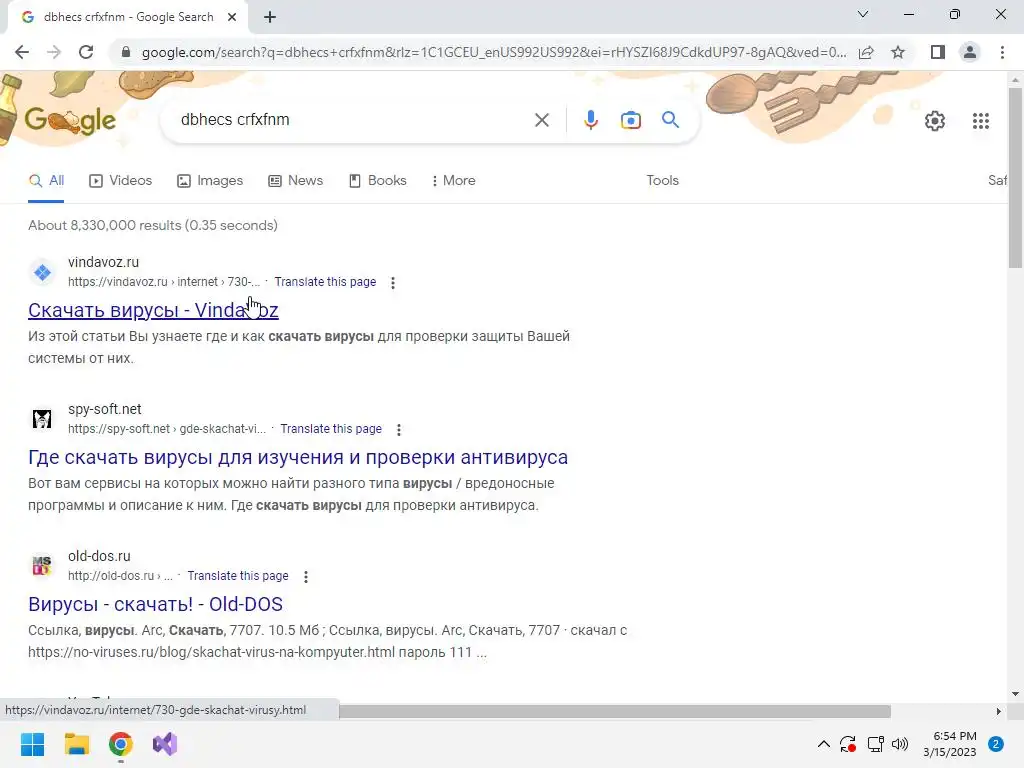Click the Chrome taskbar icon
Image resolution: width=1024 pixels, height=768 pixels.
[121, 744]
